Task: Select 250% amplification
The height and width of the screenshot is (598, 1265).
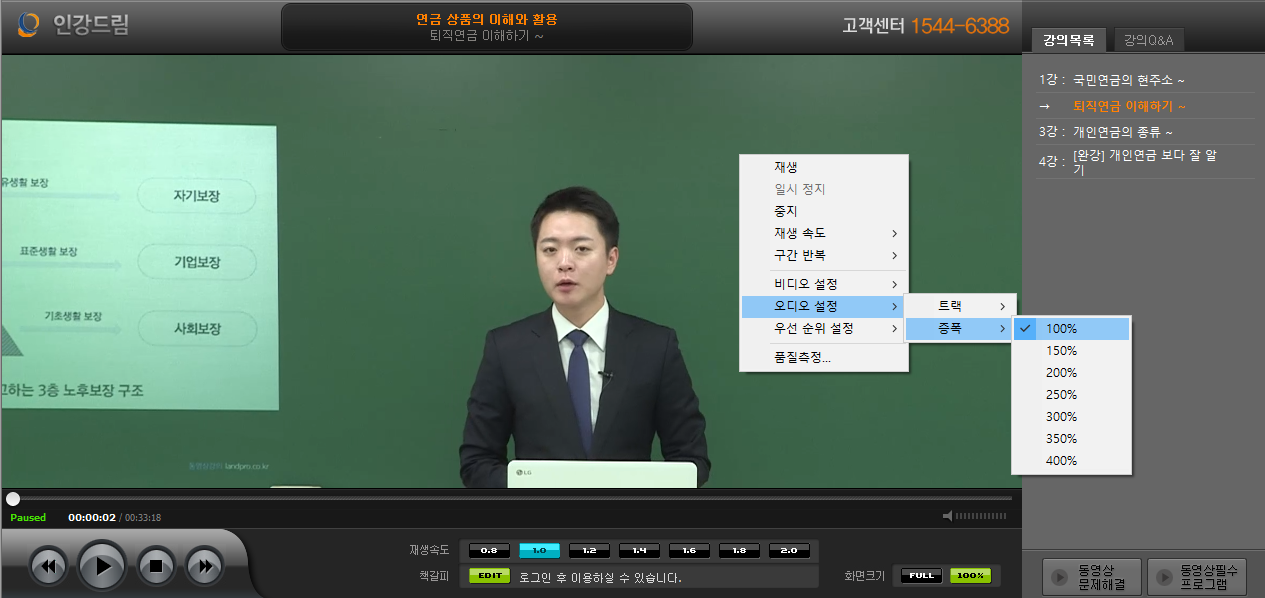Action: [1071, 395]
